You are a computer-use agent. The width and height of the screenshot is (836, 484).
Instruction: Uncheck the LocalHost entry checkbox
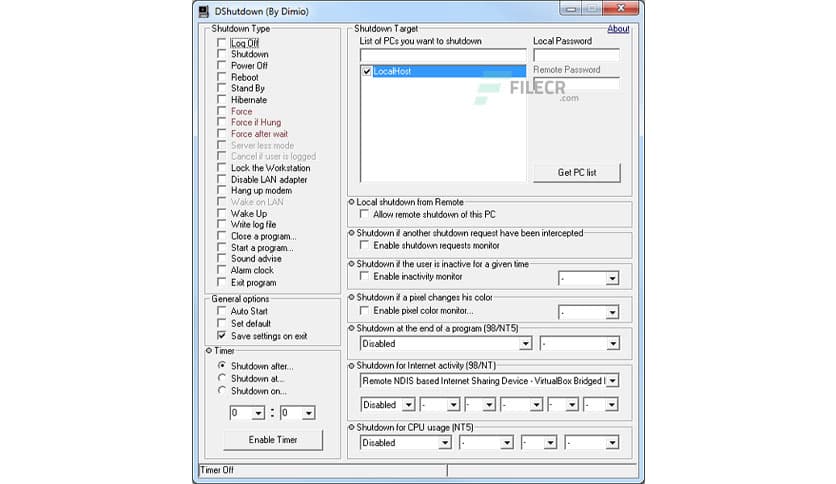[367, 71]
